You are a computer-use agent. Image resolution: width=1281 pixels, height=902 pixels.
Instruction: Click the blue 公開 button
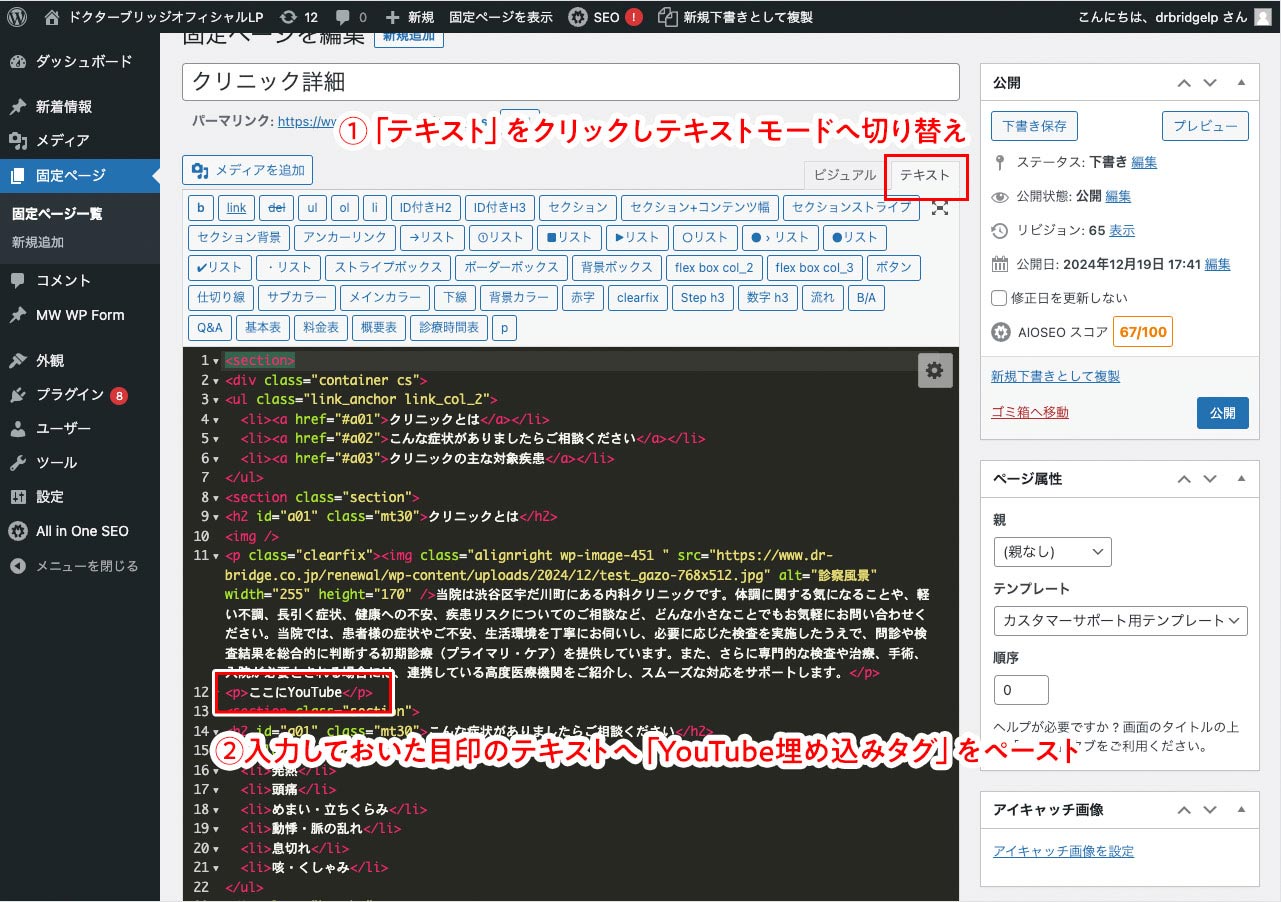point(1222,412)
